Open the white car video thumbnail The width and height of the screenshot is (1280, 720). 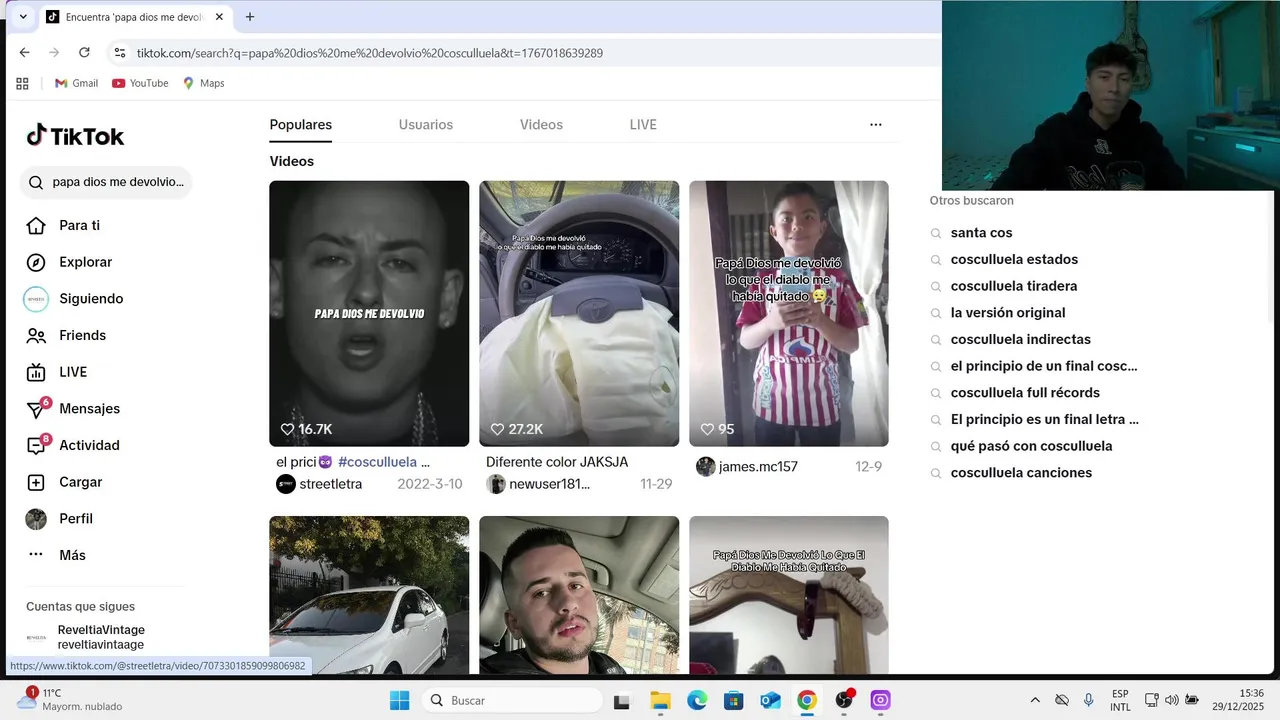[x=369, y=595]
